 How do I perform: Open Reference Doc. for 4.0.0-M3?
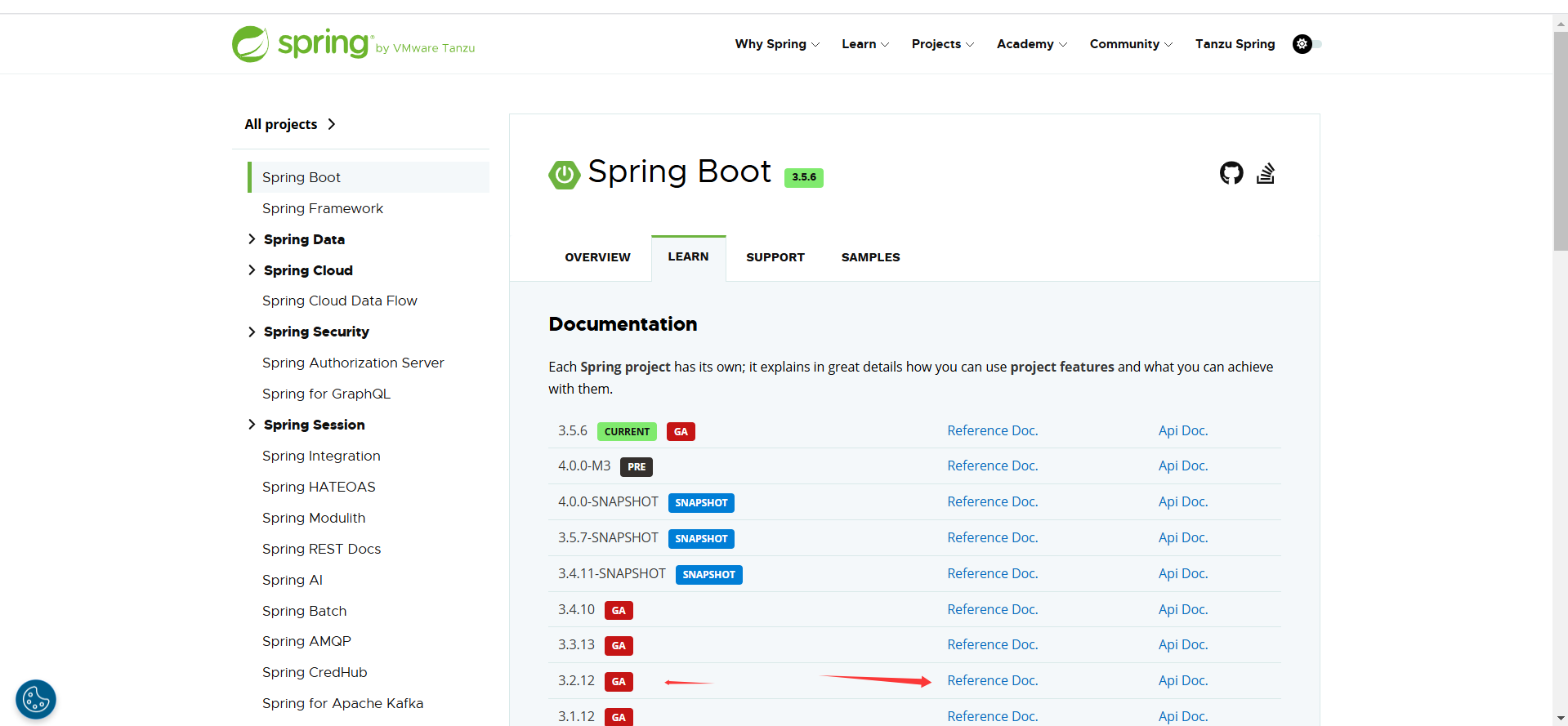click(992, 465)
